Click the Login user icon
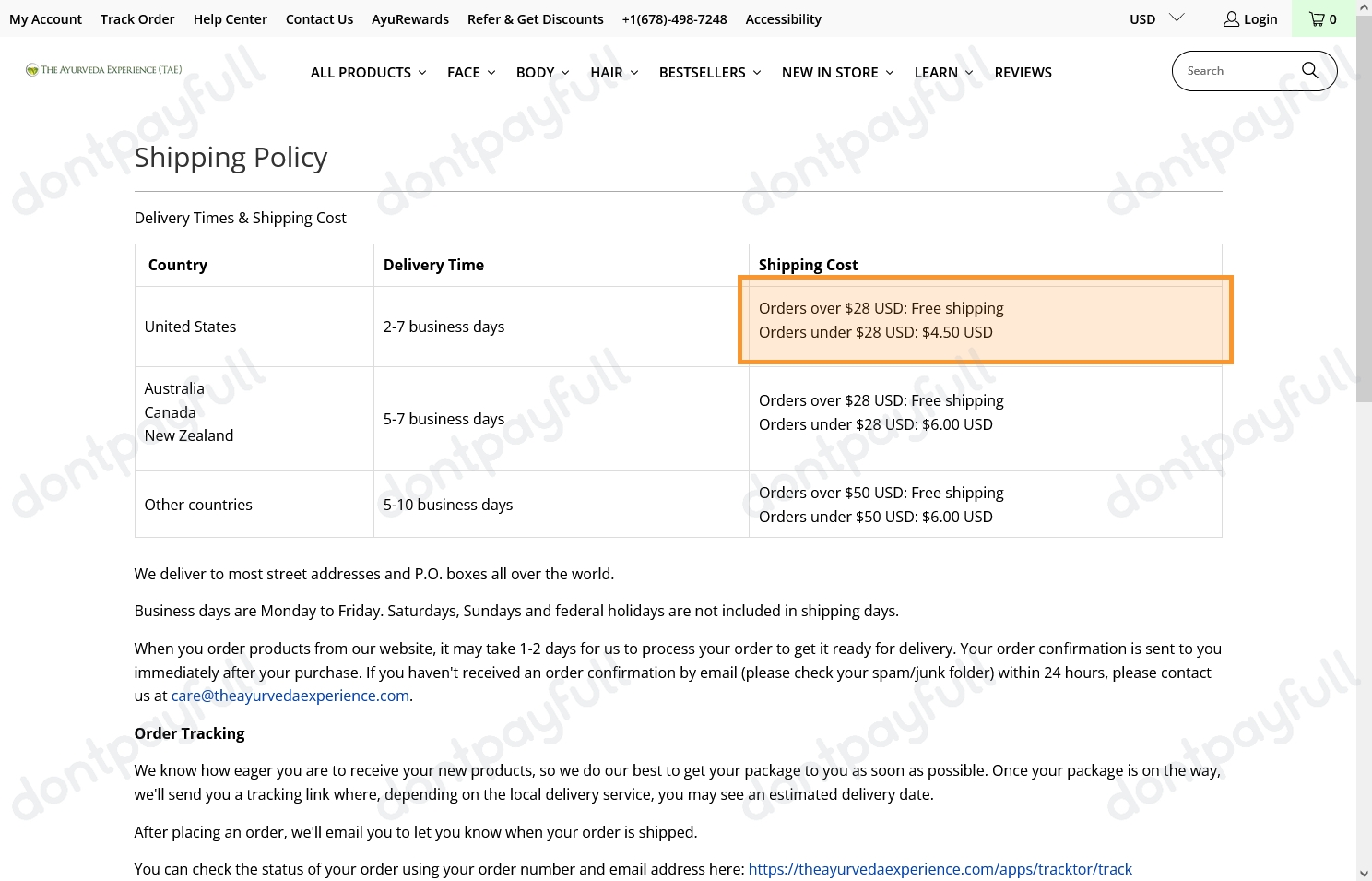 (1231, 19)
